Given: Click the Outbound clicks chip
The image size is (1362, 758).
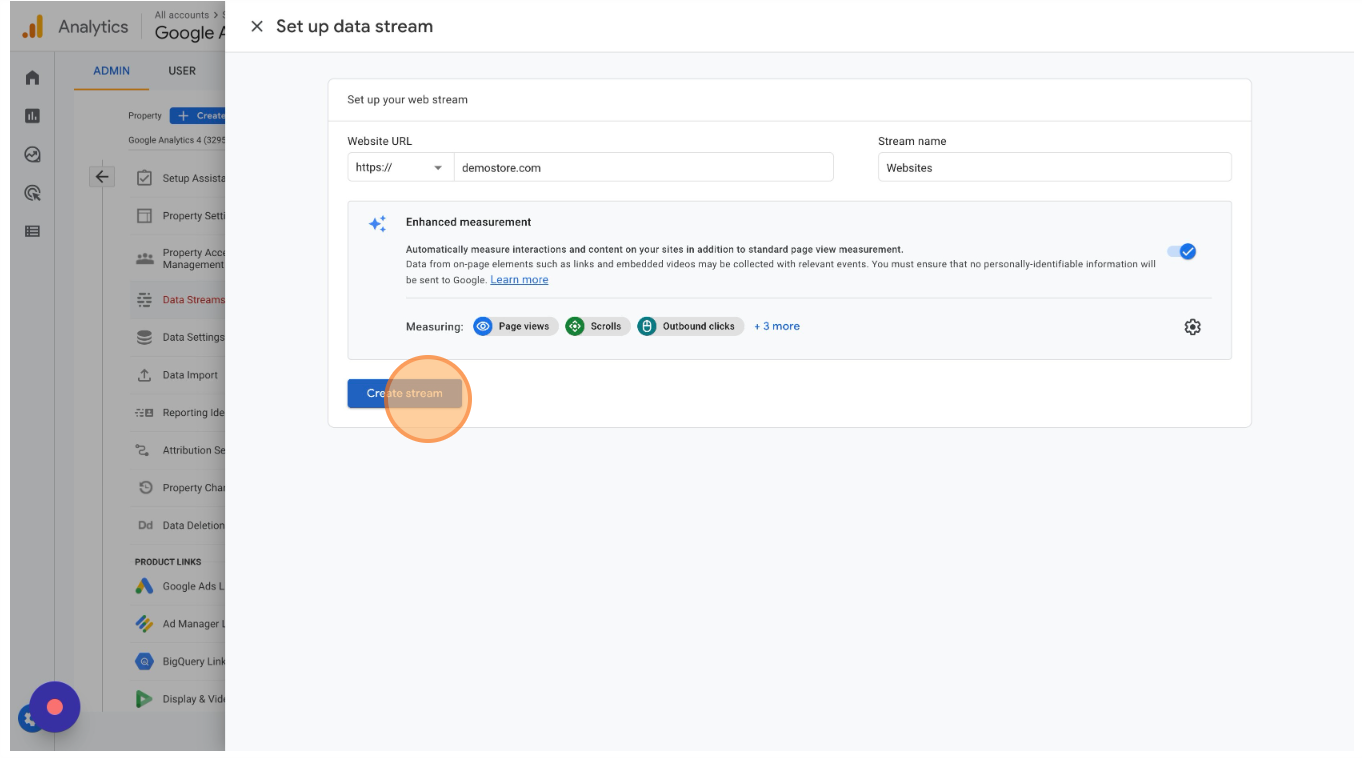Looking at the screenshot, I should (690, 326).
